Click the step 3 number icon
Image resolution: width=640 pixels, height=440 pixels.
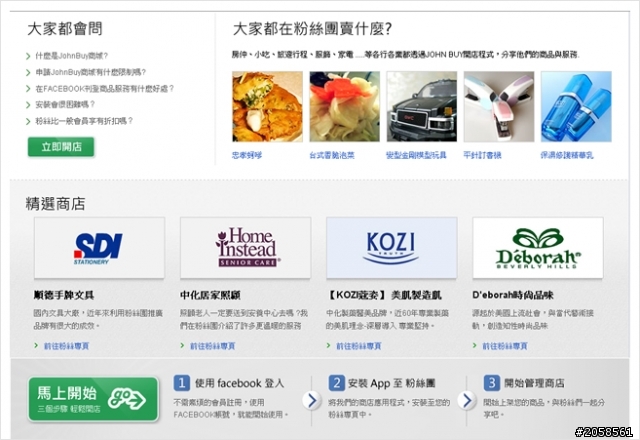coord(492,383)
